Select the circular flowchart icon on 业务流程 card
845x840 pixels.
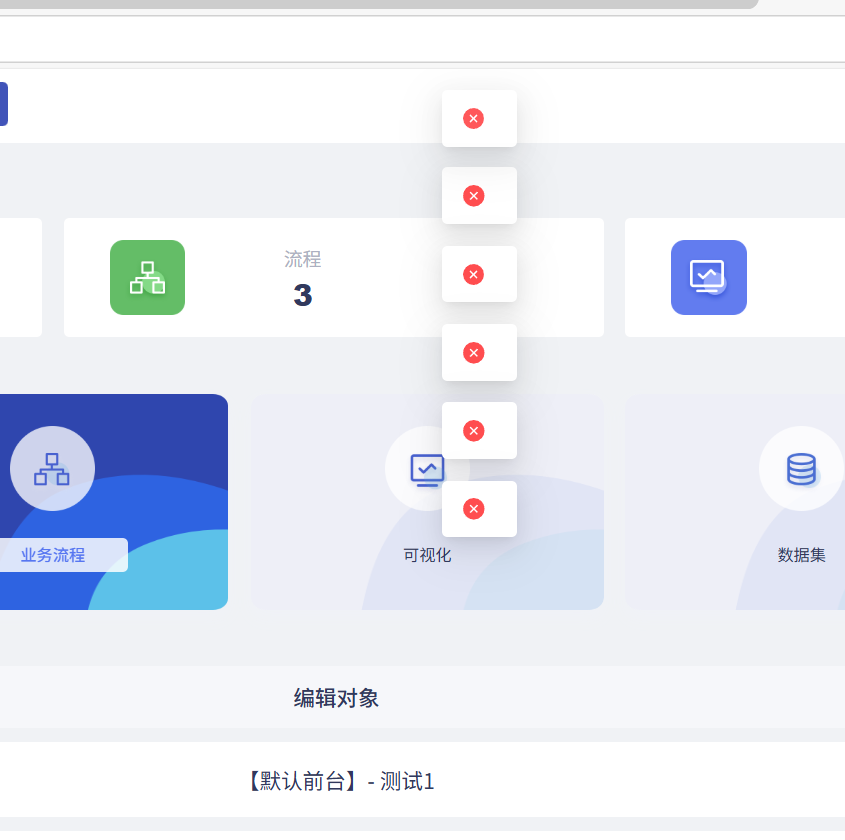click(x=52, y=468)
